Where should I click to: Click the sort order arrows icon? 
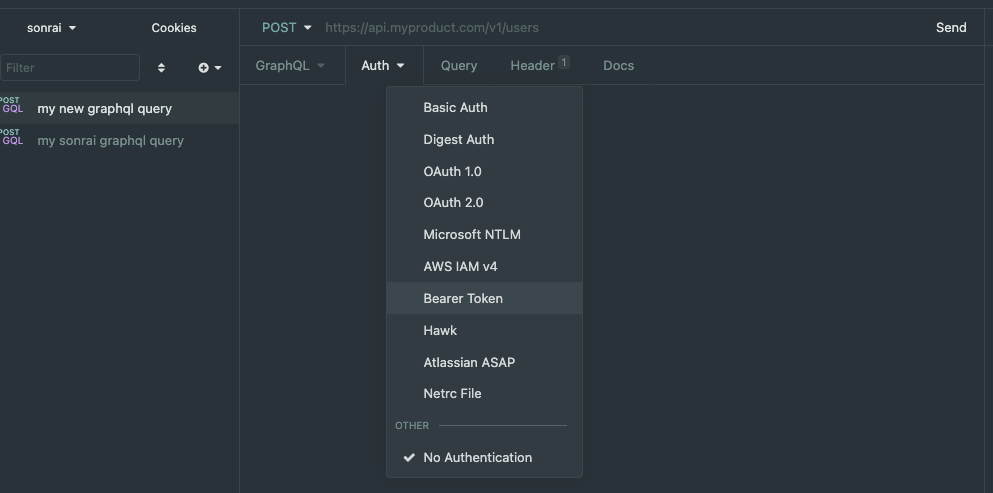(161, 68)
